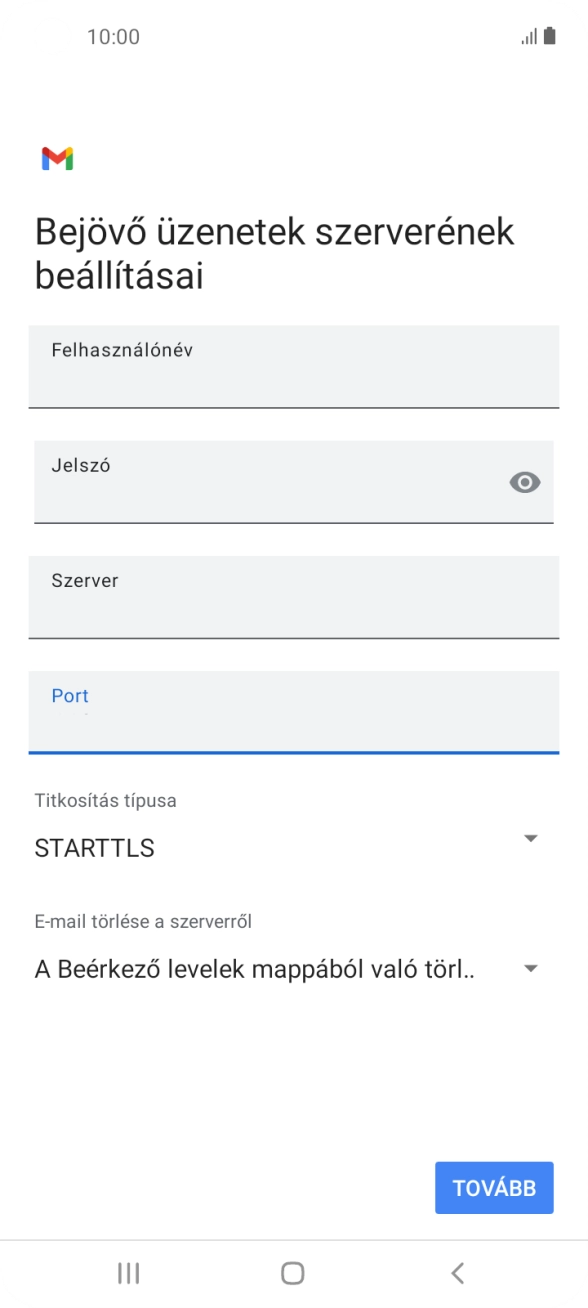Expand the Titkosítás típusa selector arrow
The height and width of the screenshot is (1308, 588).
(x=531, y=838)
